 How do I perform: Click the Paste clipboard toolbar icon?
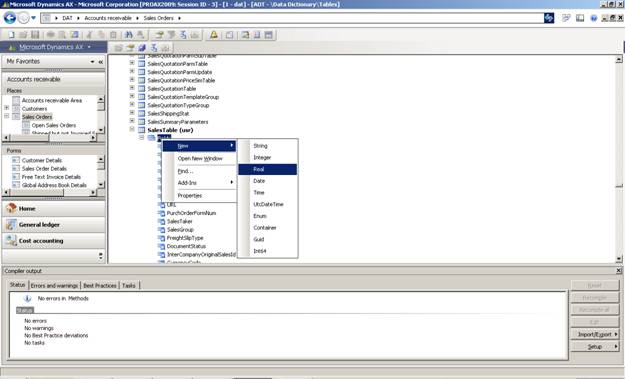pyautogui.click(x=113, y=35)
